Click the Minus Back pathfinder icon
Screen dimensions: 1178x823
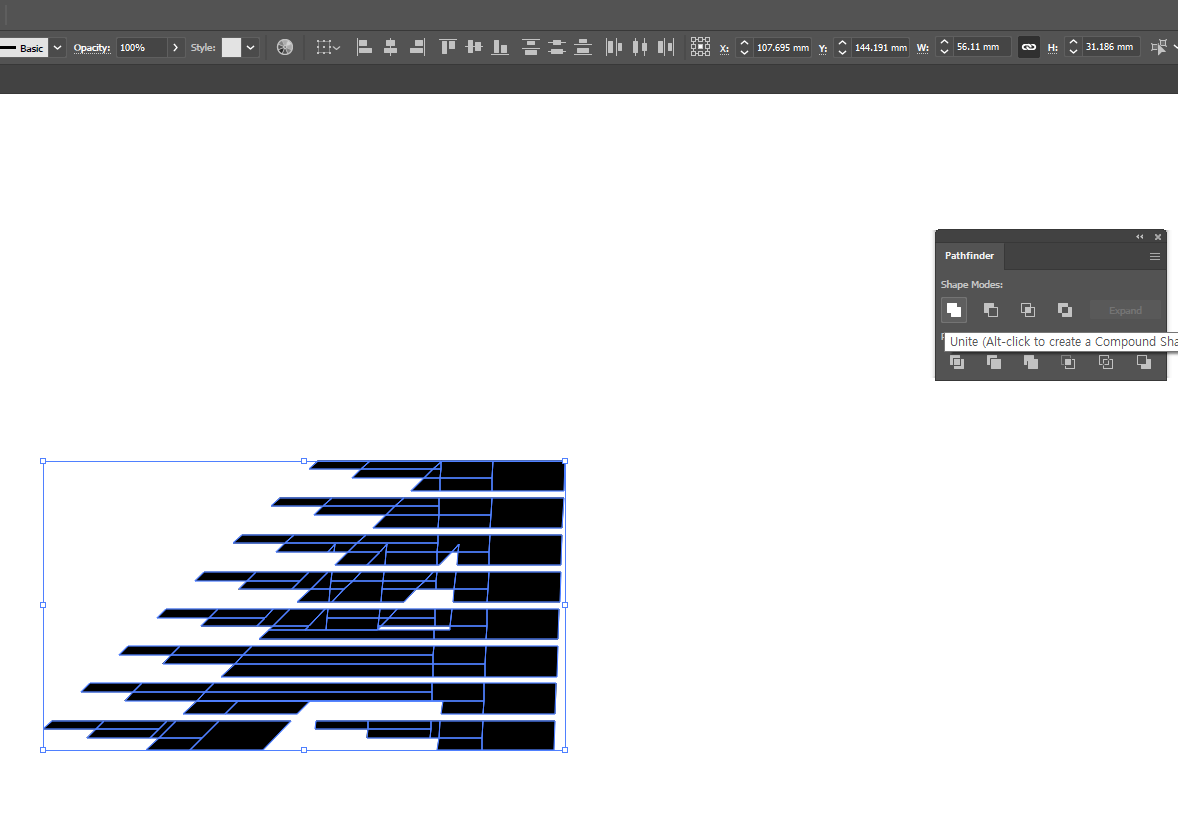click(1143, 362)
